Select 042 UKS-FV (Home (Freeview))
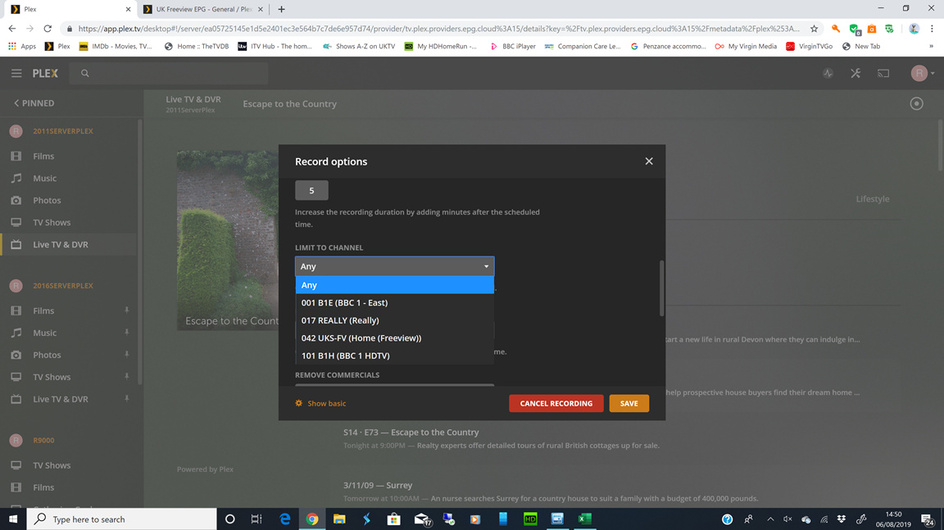The width and height of the screenshot is (944, 530). coord(394,338)
